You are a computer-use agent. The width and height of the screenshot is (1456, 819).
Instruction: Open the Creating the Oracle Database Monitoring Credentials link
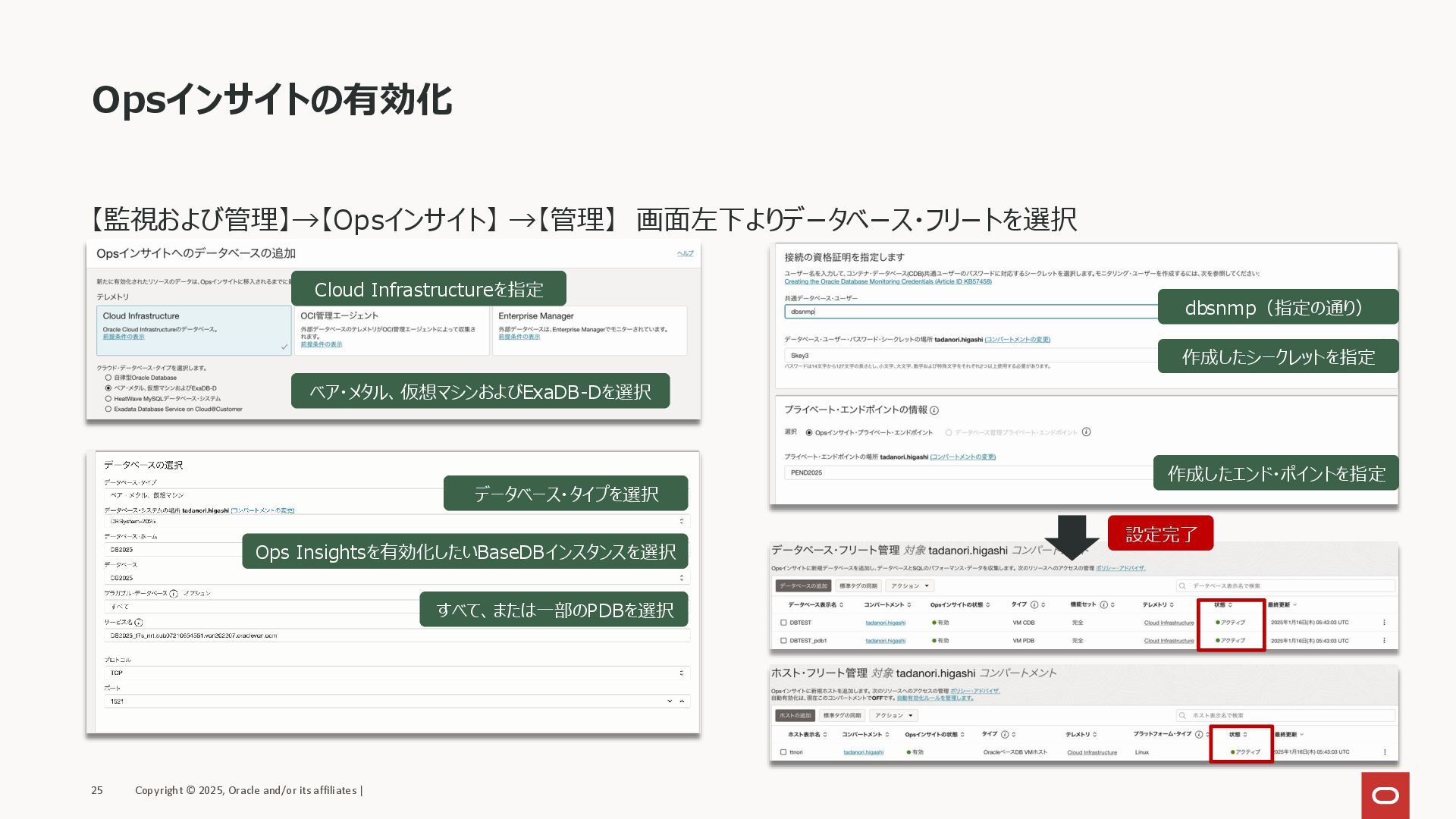pyautogui.click(x=888, y=281)
